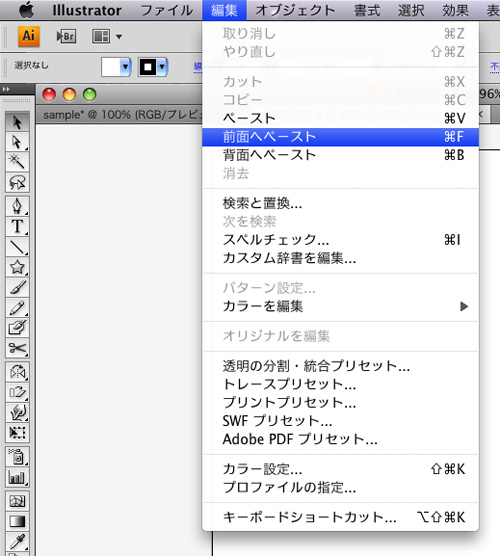Open Adobe Bridge via Br icon

[66, 36]
